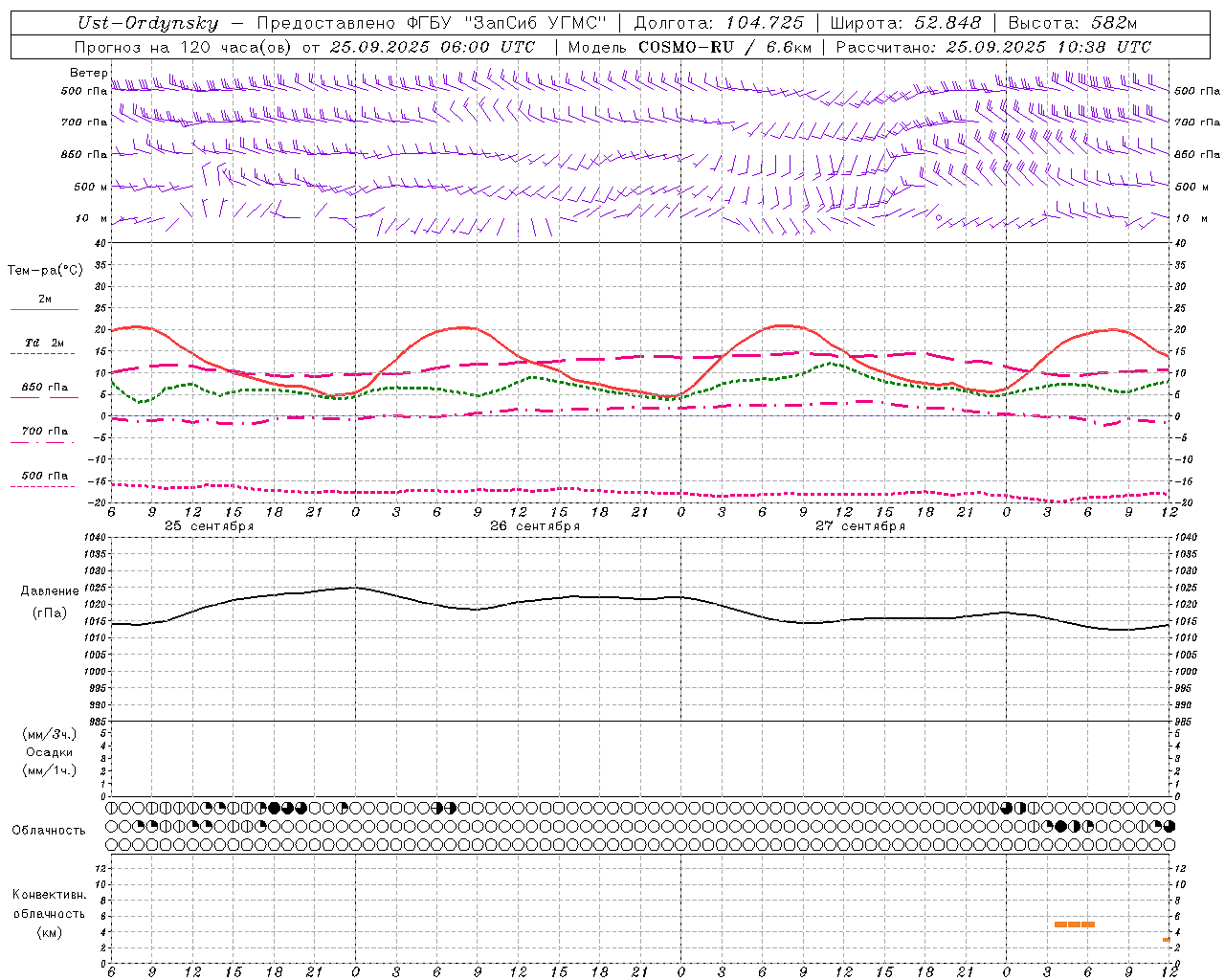Click the long orange convective cloud bar

click(1074, 924)
